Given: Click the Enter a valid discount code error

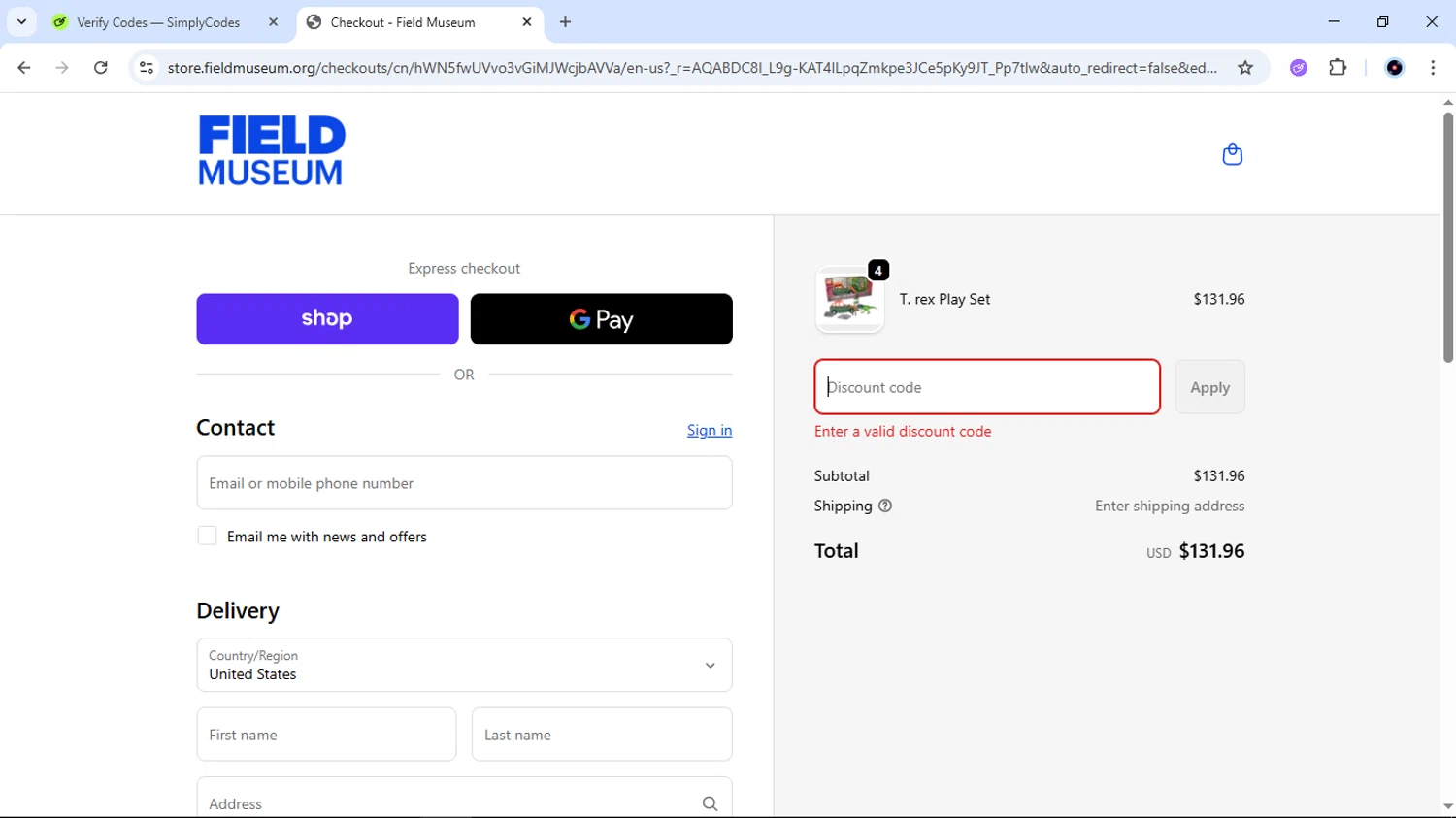Looking at the screenshot, I should coord(903,431).
